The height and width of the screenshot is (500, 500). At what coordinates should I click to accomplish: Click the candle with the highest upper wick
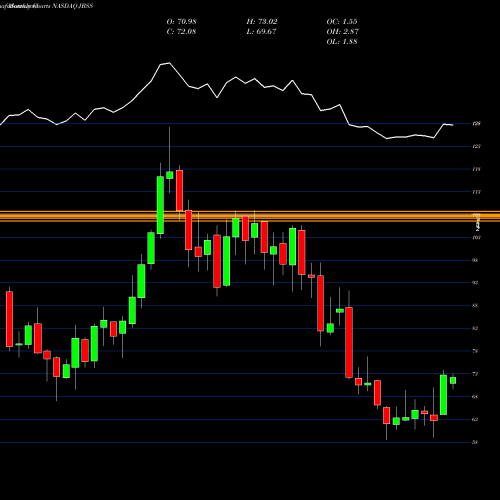(x=170, y=175)
